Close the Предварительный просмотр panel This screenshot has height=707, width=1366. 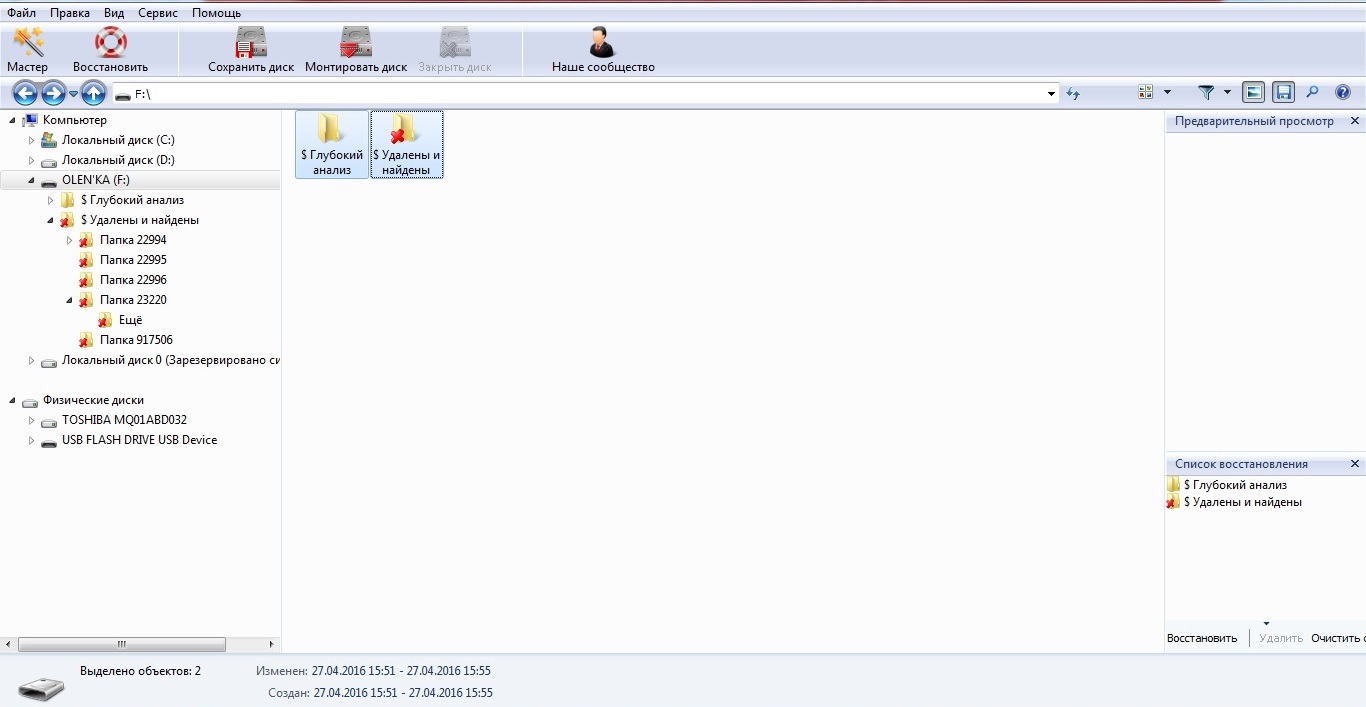(x=1355, y=121)
